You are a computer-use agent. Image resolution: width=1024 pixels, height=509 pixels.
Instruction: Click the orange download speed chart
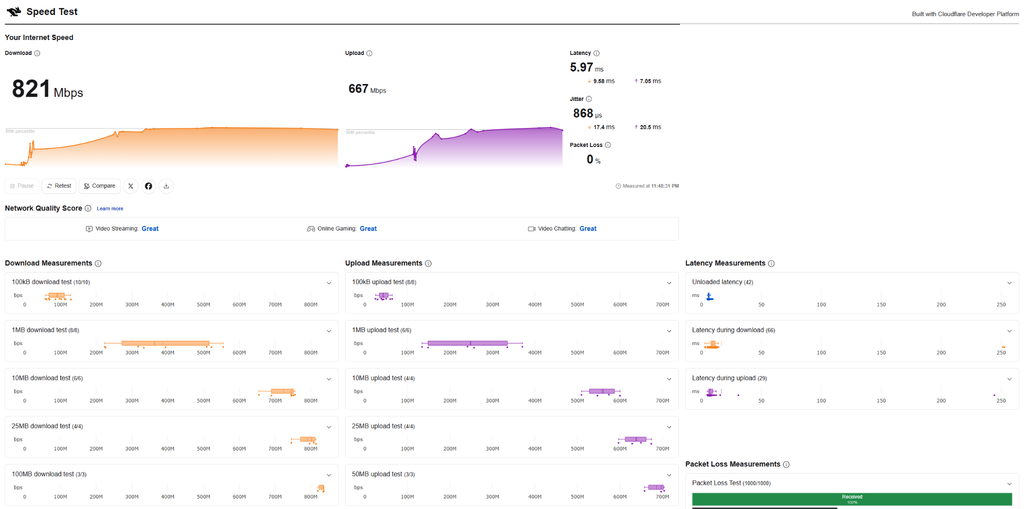pos(172,148)
